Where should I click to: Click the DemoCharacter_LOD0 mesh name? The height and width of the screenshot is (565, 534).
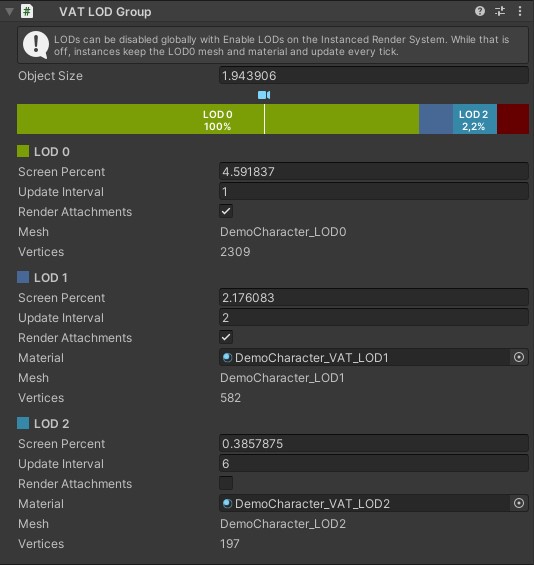pos(283,232)
